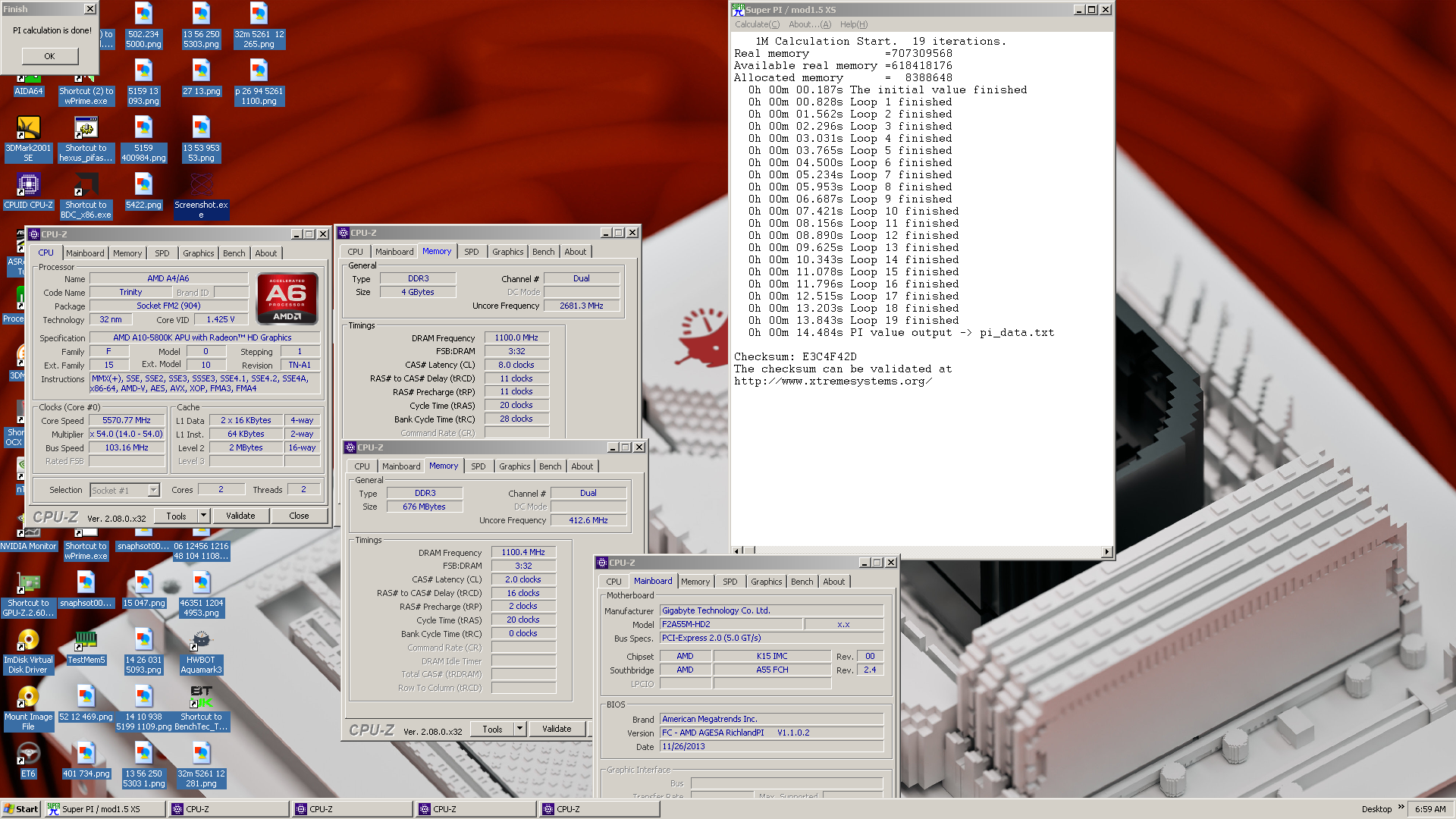Open 52 12 469.png file icon
This screenshot has width=1456, height=819.
pyautogui.click(x=86, y=703)
